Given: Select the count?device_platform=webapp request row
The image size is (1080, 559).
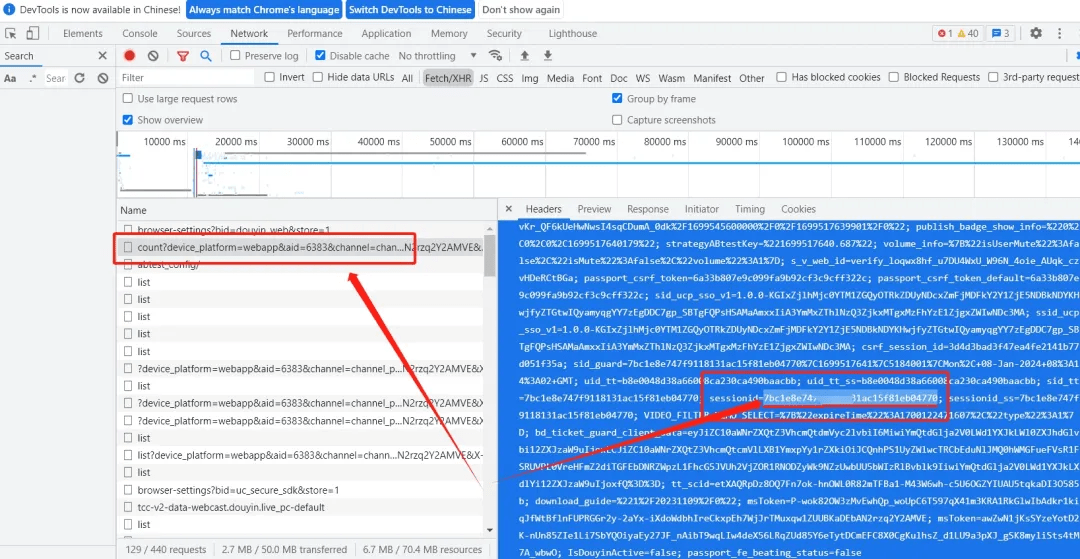Looking at the screenshot, I should [300, 247].
